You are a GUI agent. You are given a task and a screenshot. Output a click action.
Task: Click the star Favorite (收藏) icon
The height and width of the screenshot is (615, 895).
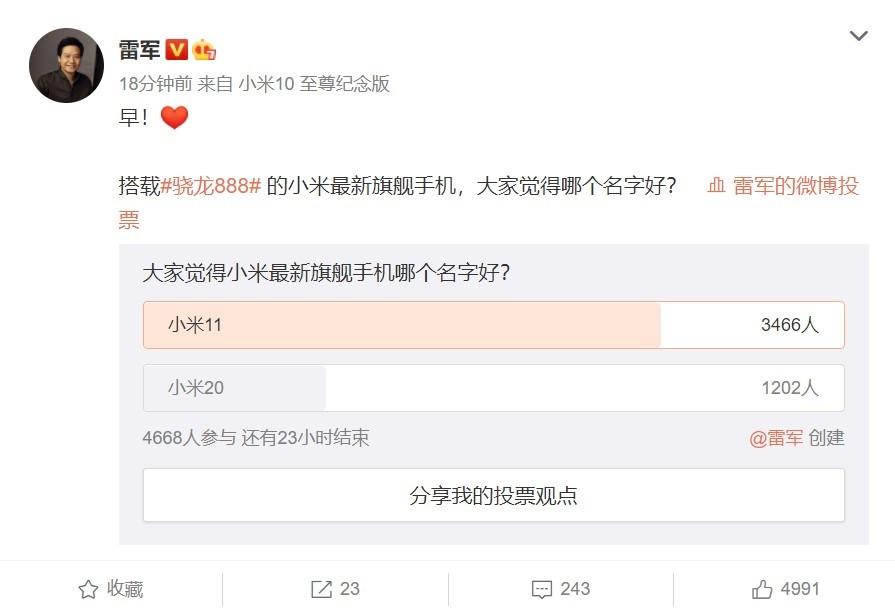88,589
